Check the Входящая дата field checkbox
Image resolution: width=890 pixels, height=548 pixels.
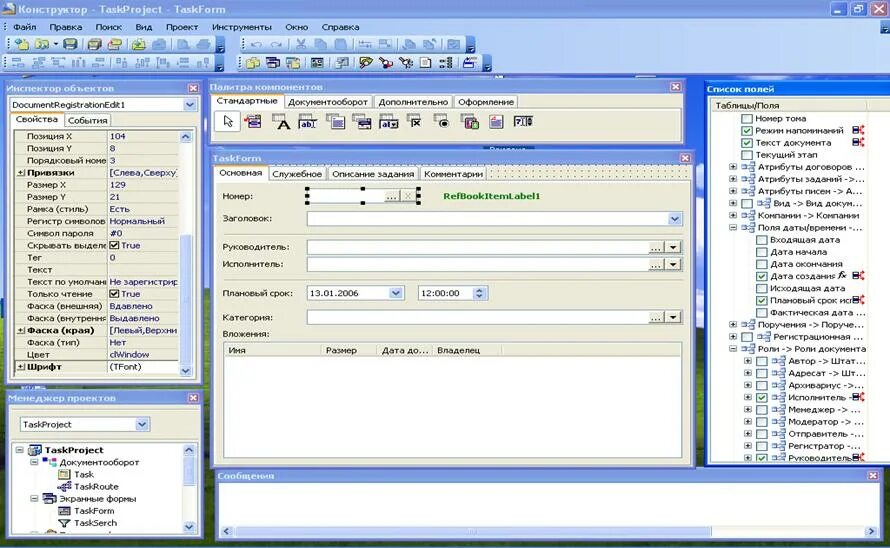point(762,240)
